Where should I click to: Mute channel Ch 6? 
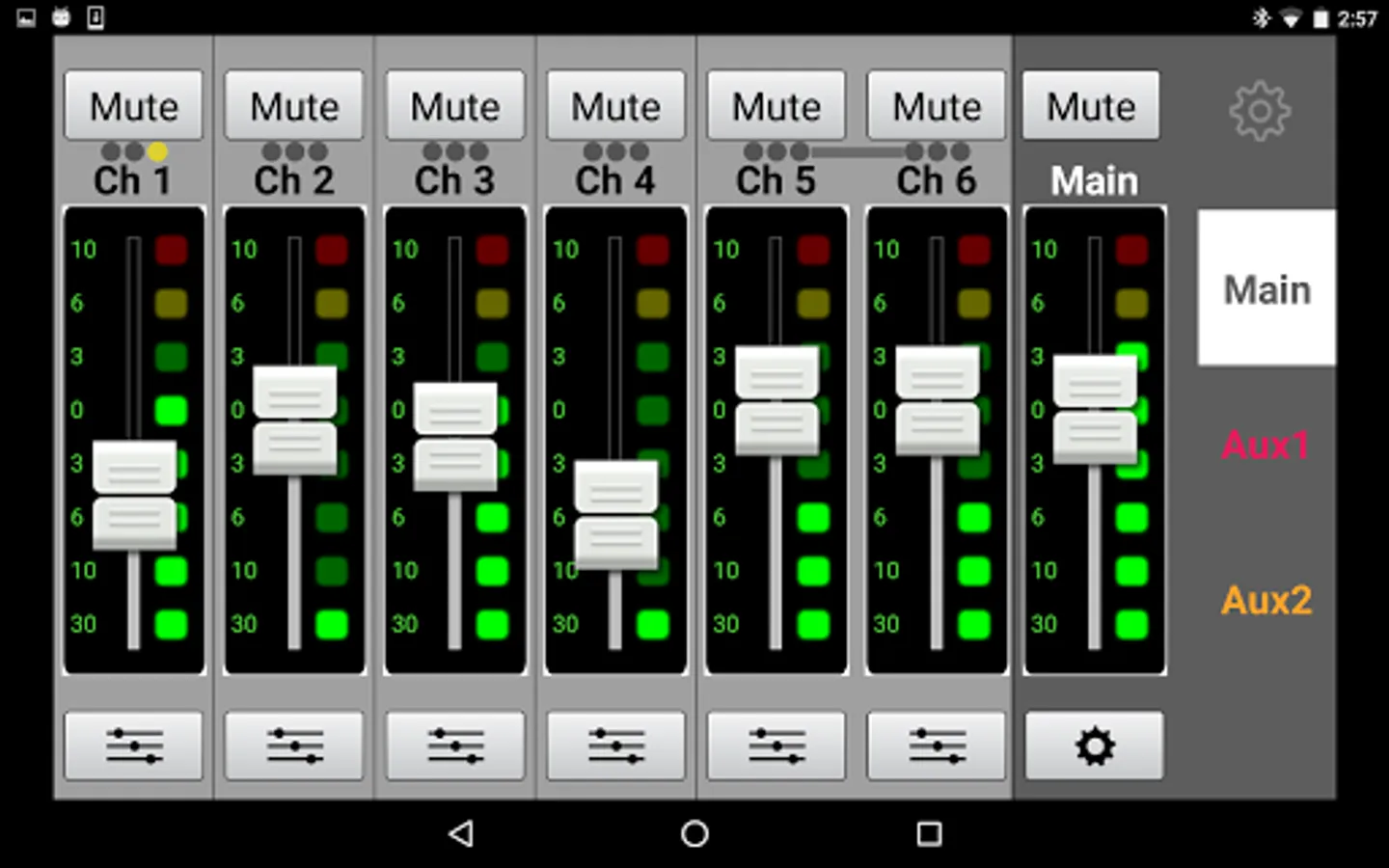coord(937,105)
